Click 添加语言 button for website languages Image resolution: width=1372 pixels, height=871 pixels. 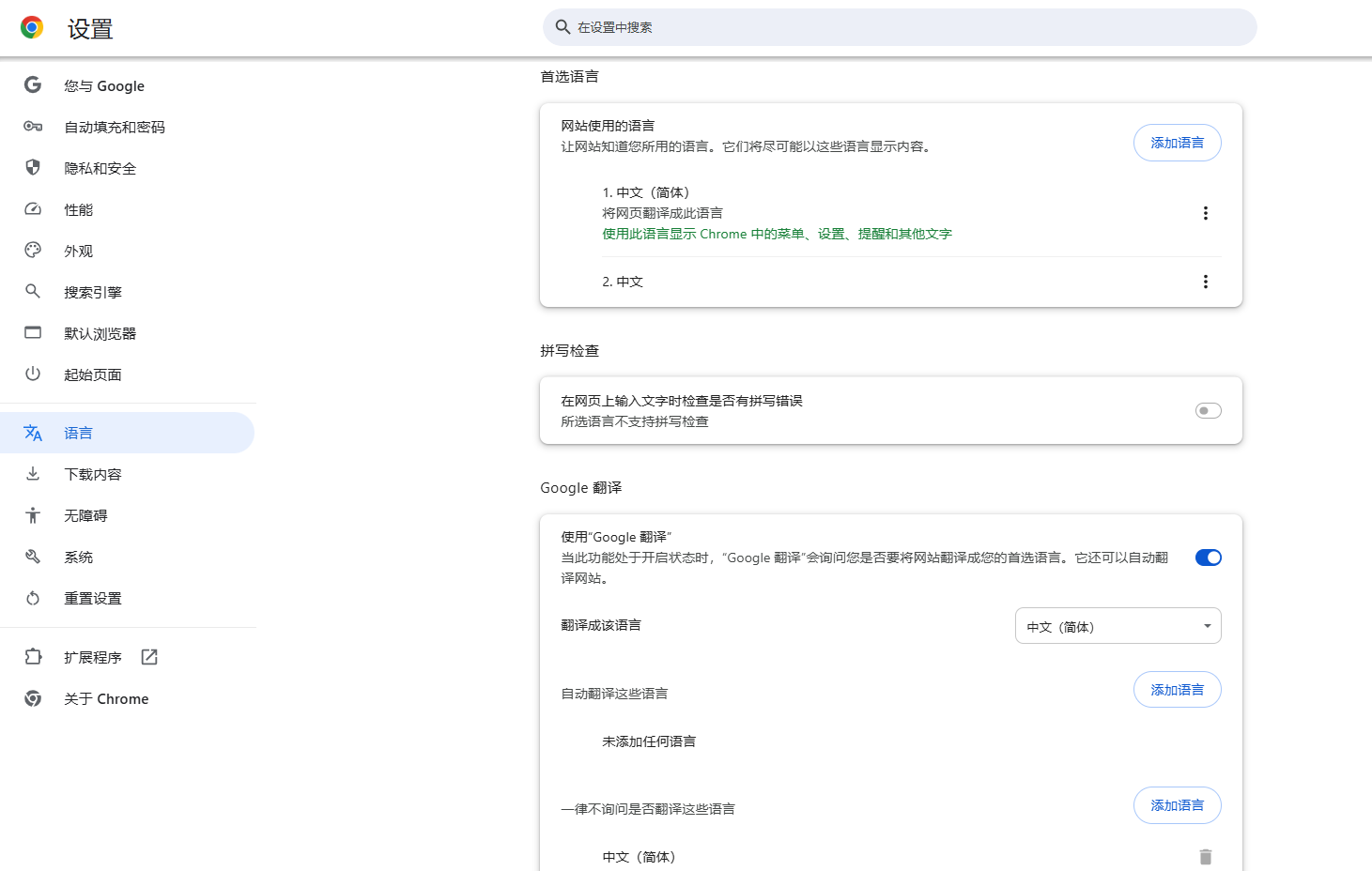(x=1178, y=143)
